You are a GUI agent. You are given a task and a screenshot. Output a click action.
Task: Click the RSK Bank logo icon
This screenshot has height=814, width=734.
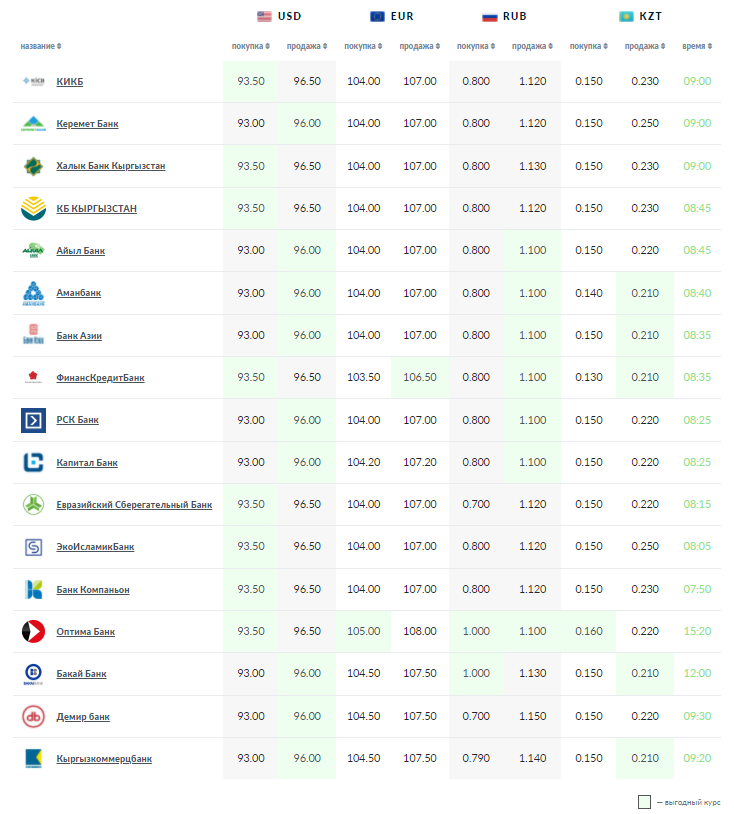(33, 420)
